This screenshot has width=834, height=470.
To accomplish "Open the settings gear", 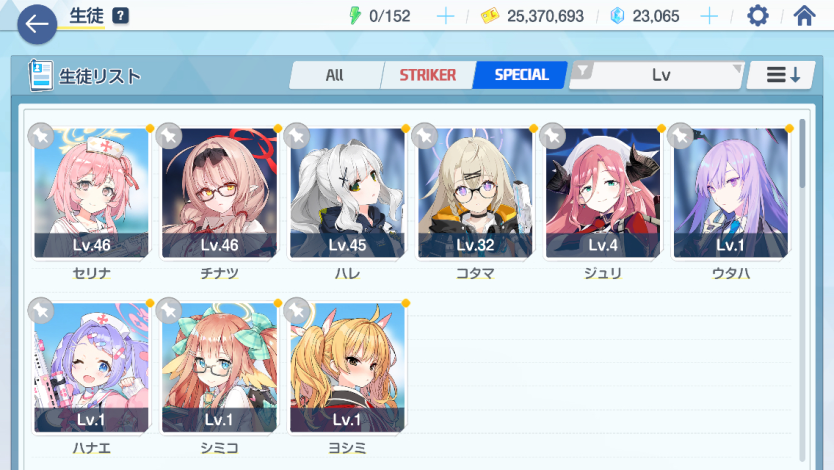I will [x=757, y=16].
